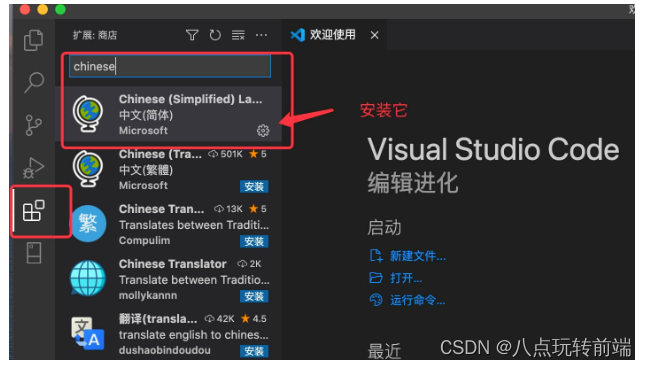Open Run and Debug view
Image resolution: width=648 pixels, height=368 pixels.
pos(33,167)
